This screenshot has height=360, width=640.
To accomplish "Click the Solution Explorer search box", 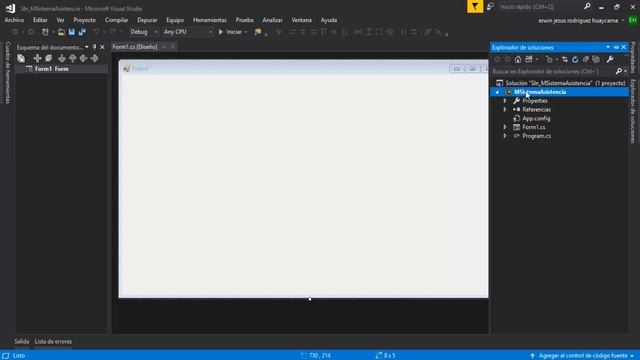I will pos(553,71).
